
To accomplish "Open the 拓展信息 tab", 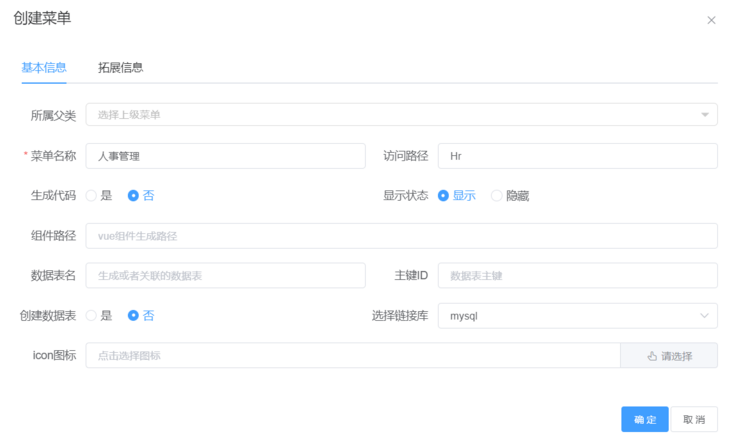I will 120,68.
